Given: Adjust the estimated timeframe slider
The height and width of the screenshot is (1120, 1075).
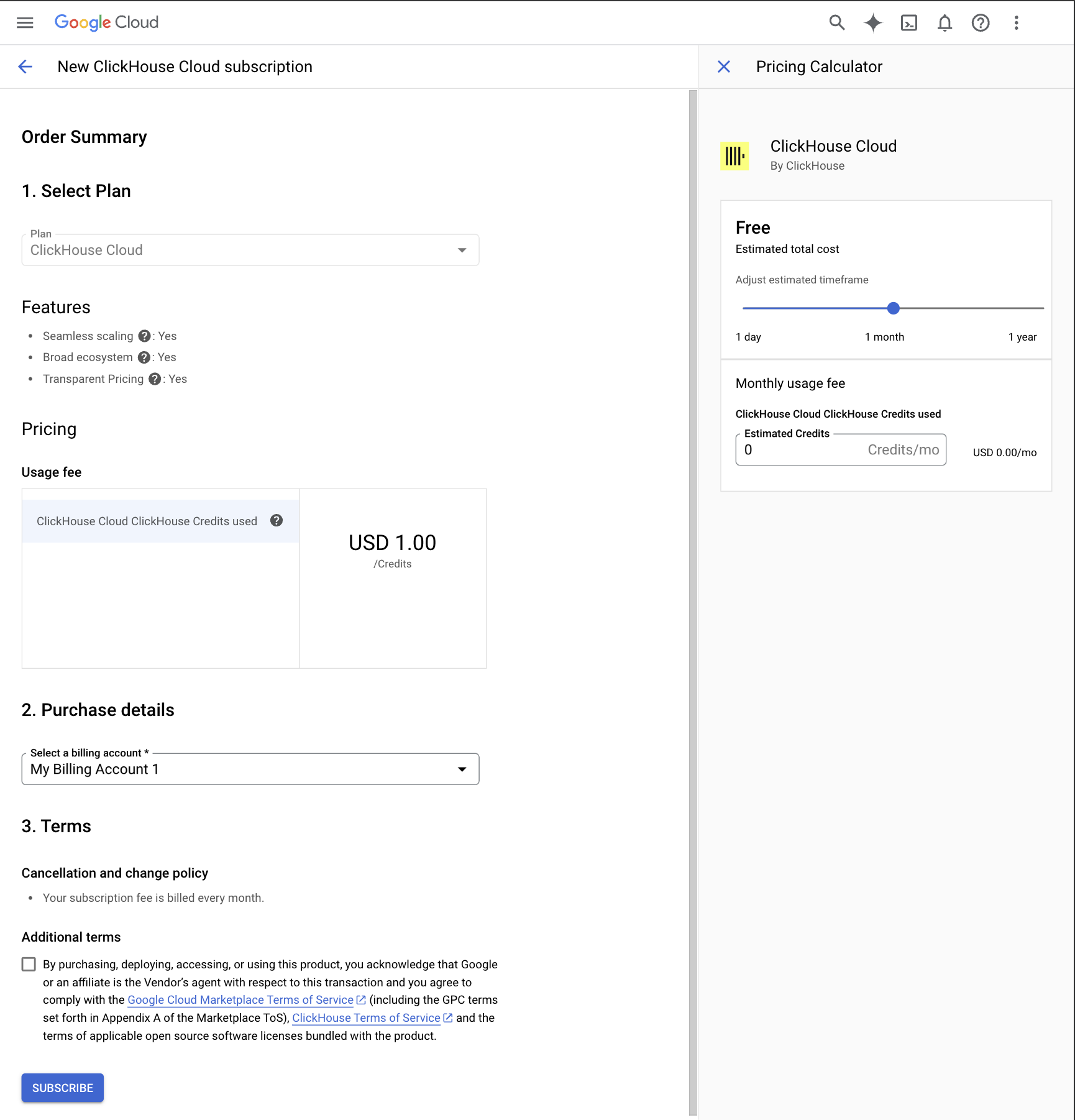Looking at the screenshot, I should pos(893,308).
